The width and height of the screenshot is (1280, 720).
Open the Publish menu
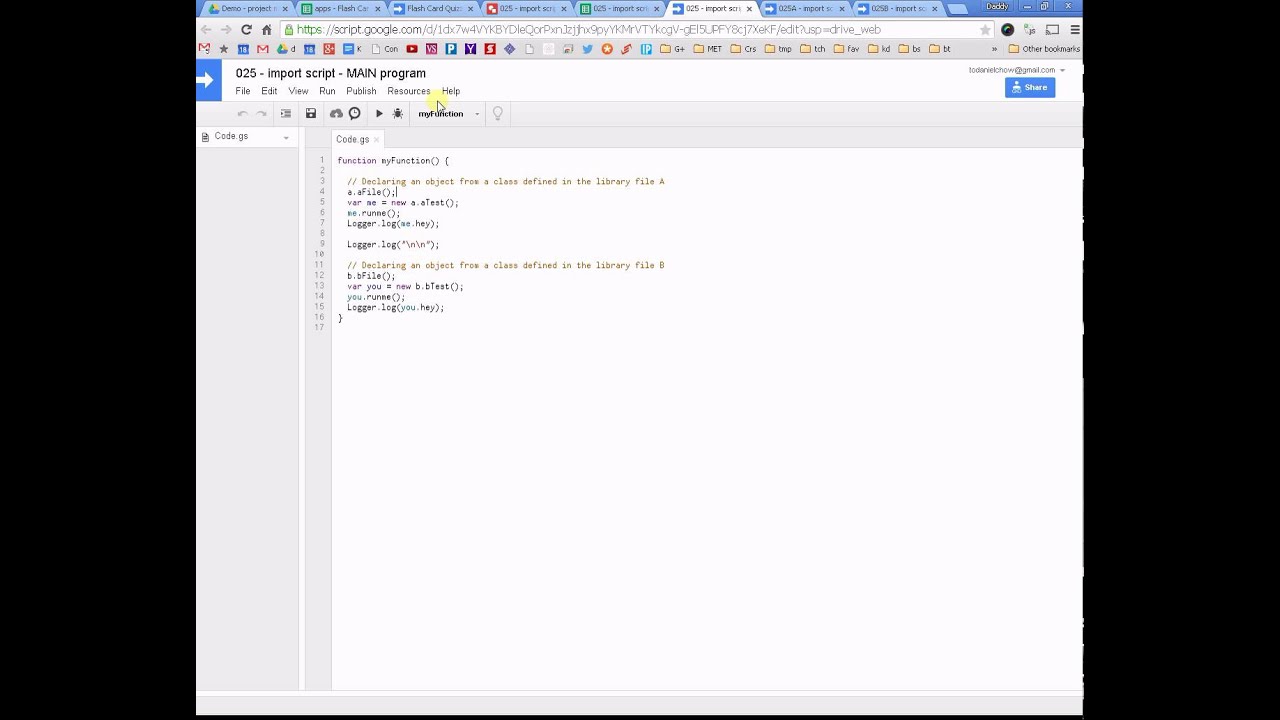click(361, 91)
